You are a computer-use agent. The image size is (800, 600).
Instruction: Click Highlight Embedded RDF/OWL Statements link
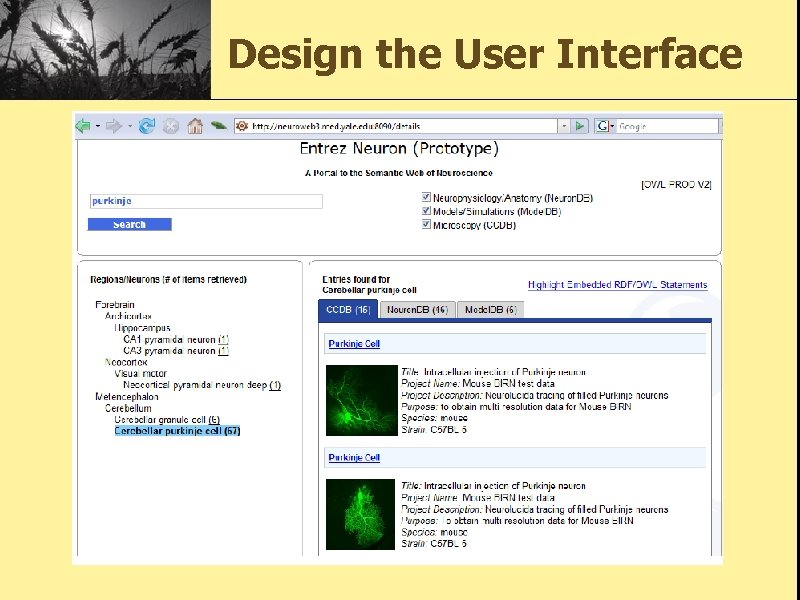(x=617, y=285)
